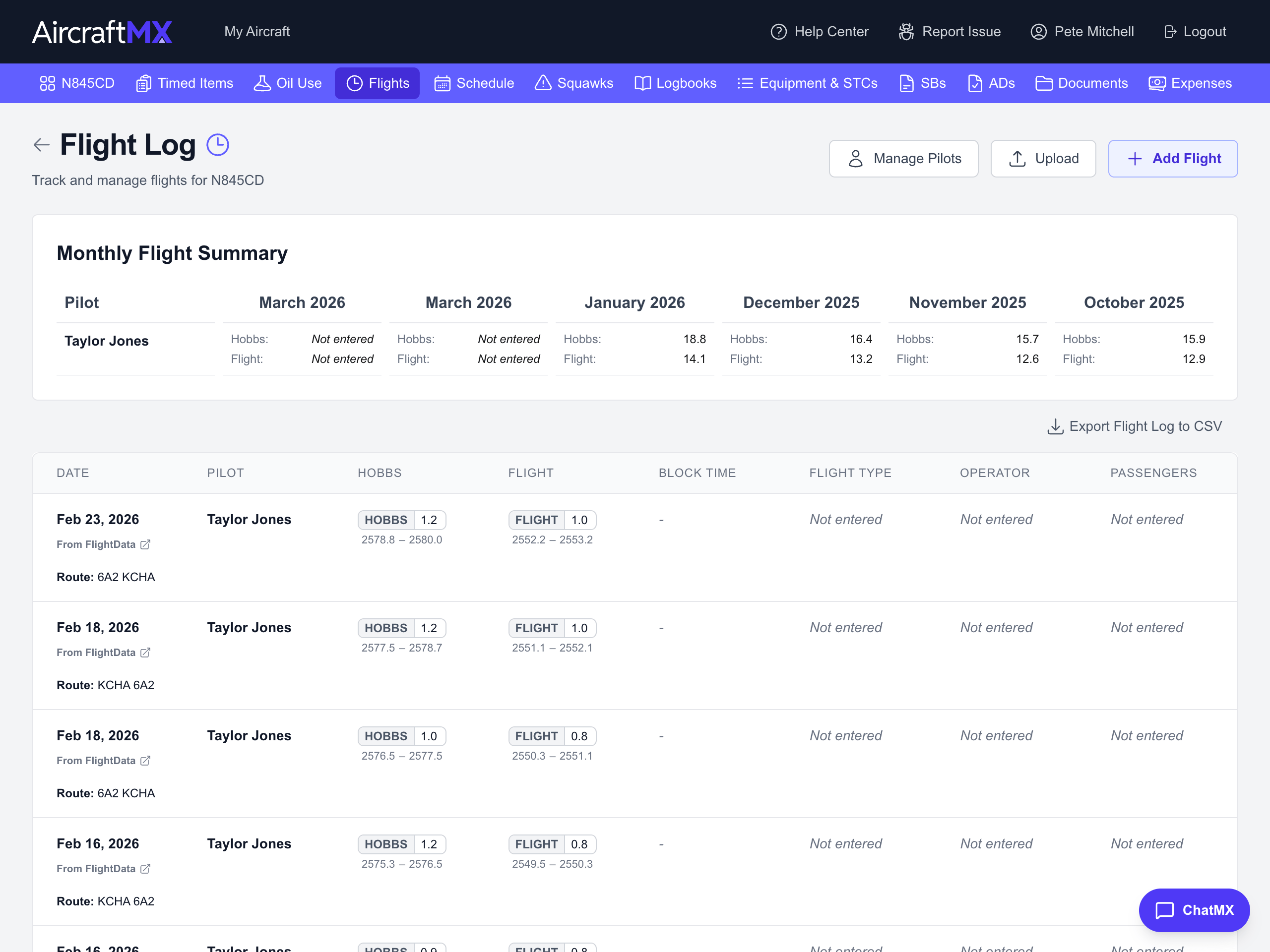Click the Help Center question mark icon

tap(778, 32)
